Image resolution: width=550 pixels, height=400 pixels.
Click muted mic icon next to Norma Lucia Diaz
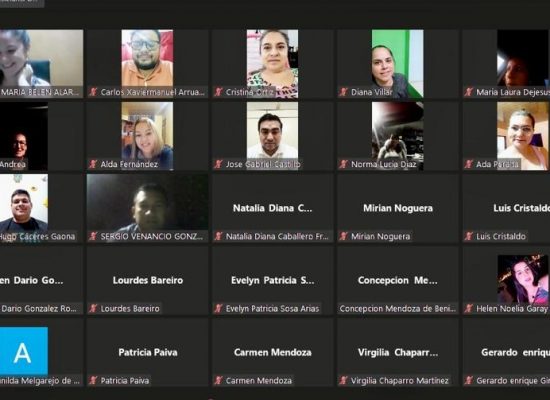point(344,164)
